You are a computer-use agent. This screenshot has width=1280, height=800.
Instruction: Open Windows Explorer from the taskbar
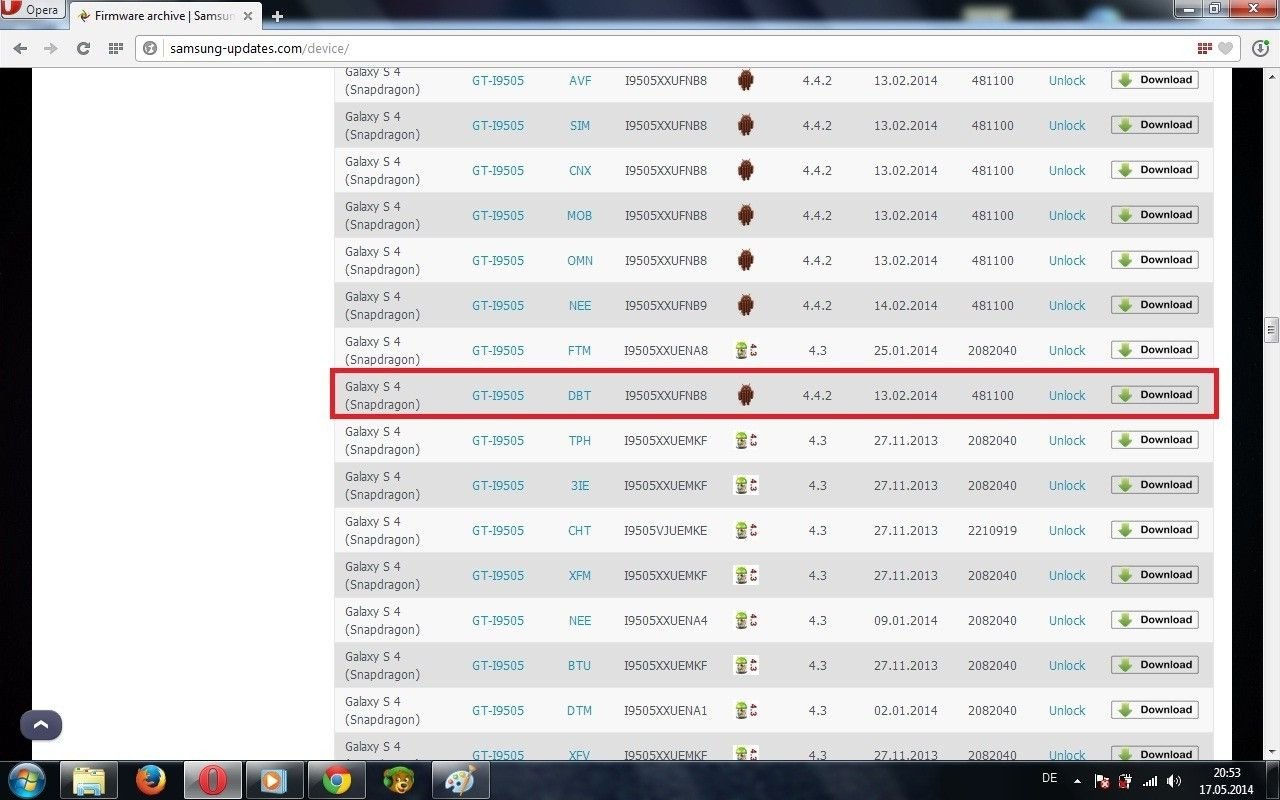[x=89, y=780]
